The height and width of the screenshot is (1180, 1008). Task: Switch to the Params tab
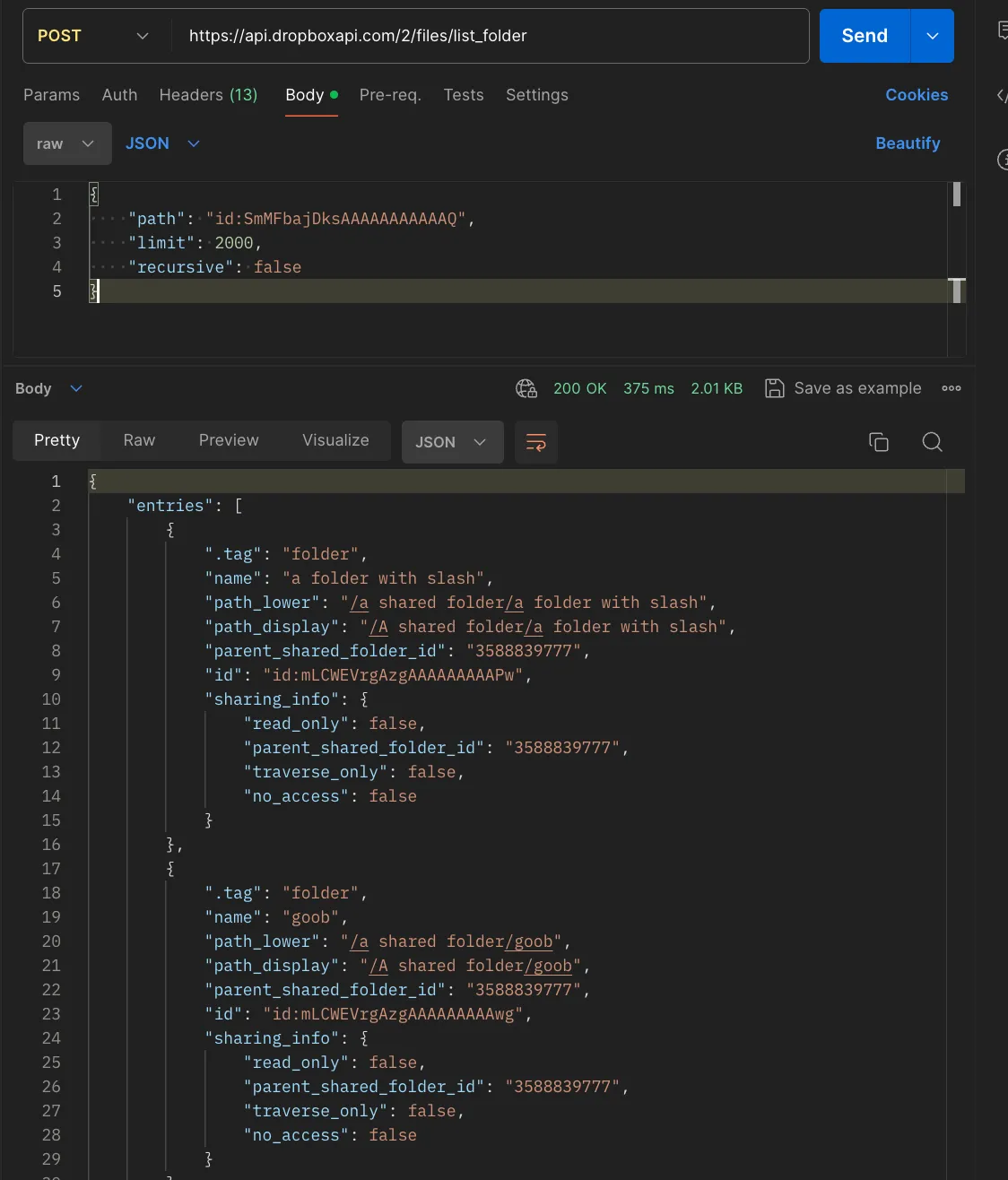[51, 95]
